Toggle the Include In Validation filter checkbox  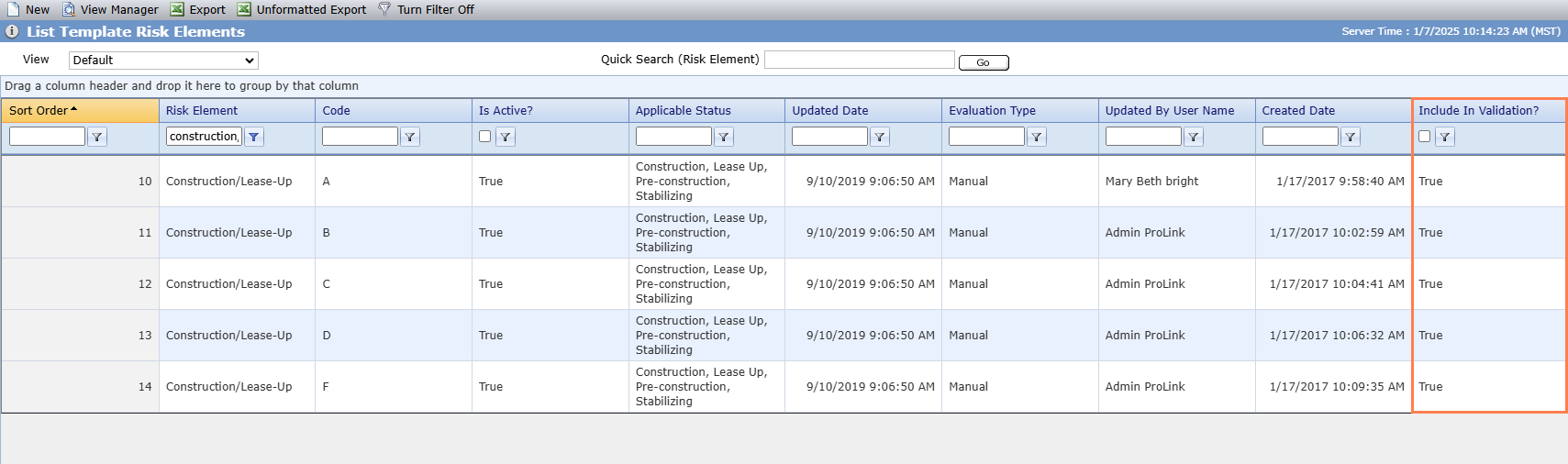[1425, 136]
